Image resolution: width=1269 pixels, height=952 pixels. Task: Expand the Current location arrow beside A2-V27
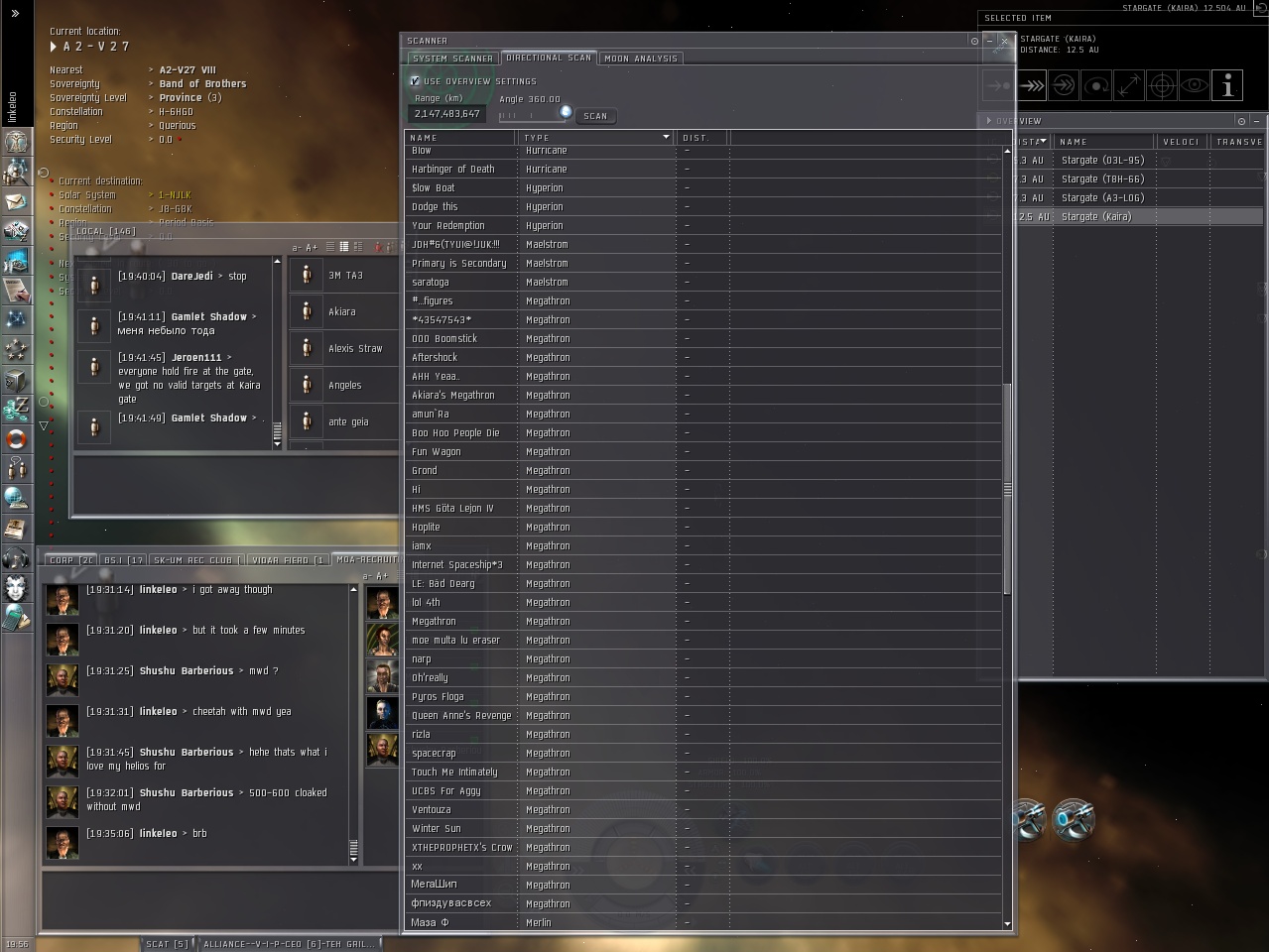pyautogui.click(x=54, y=47)
